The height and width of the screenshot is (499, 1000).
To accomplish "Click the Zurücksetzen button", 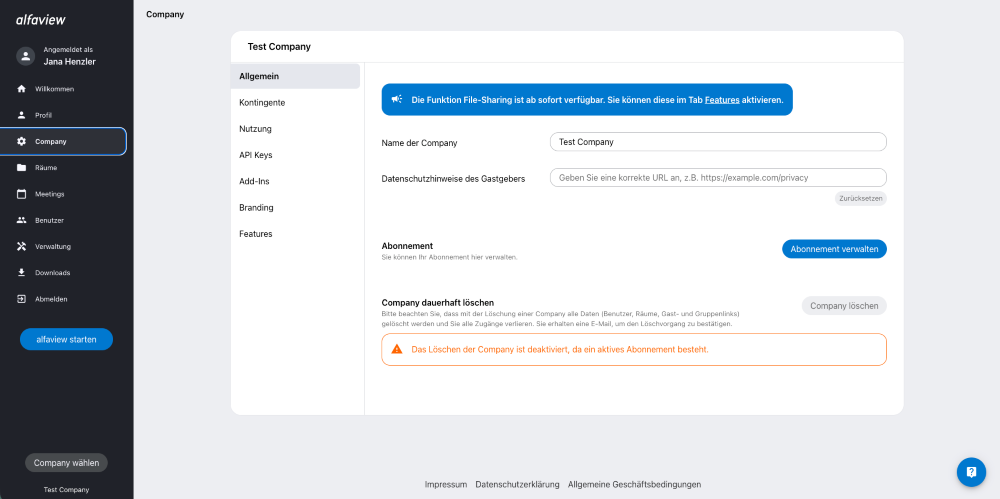I will (860, 198).
